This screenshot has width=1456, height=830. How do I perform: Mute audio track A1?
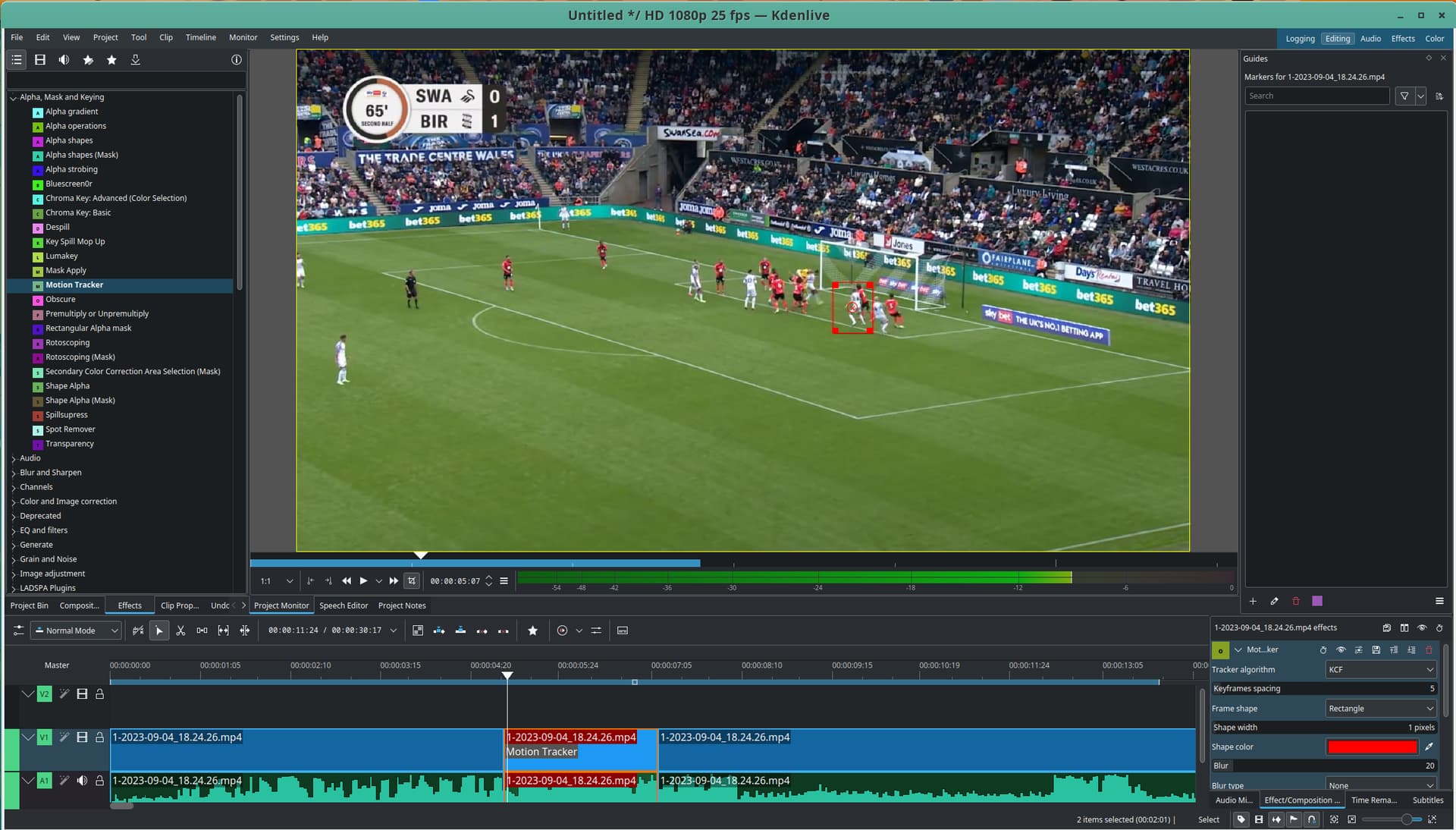[82, 781]
